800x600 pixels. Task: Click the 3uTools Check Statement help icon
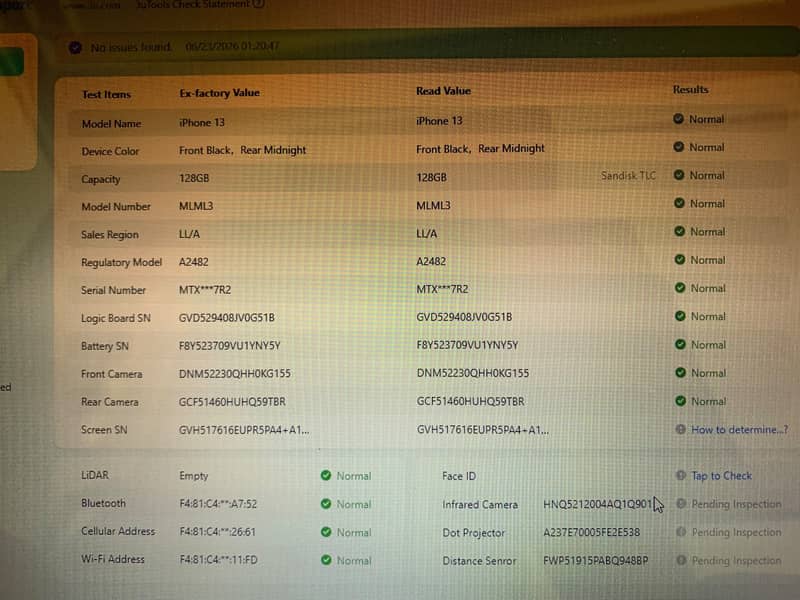pos(259,4)
